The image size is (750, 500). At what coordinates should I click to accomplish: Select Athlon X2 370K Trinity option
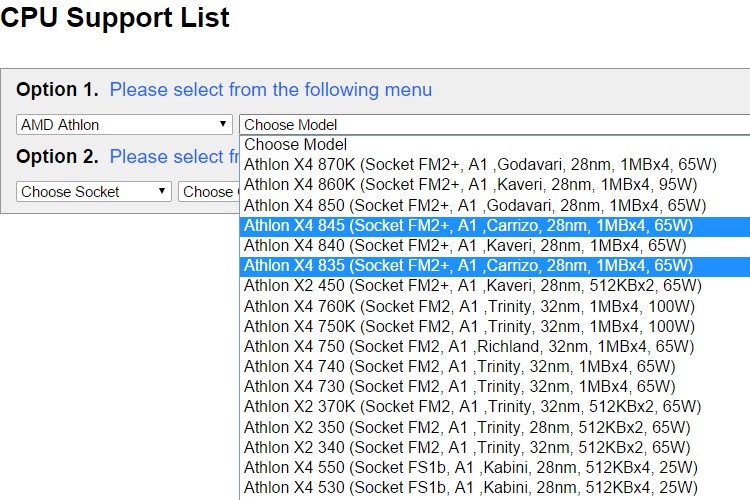495,407
